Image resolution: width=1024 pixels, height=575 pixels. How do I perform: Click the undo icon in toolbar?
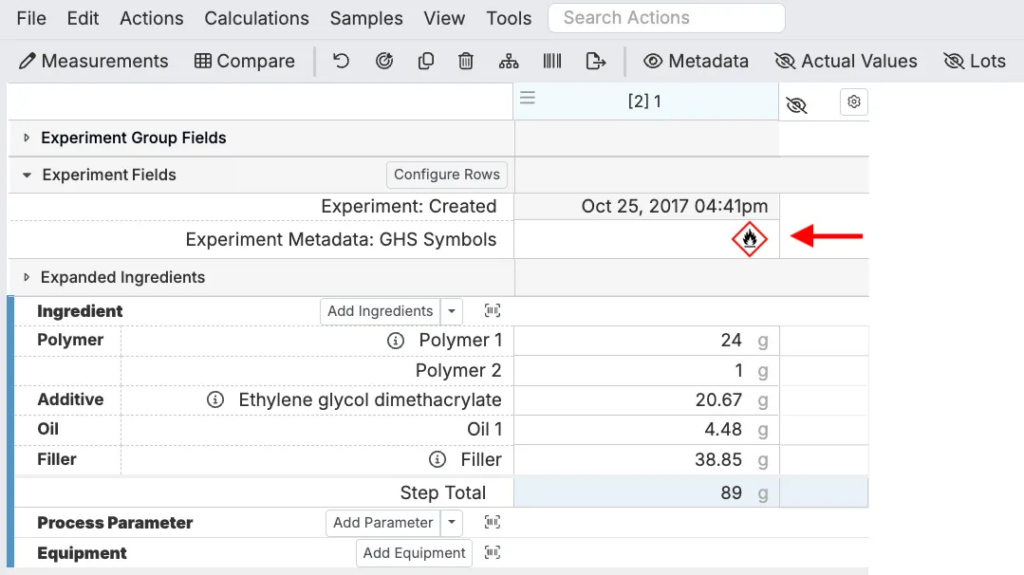pyautogui.click(x=341, y=61)
